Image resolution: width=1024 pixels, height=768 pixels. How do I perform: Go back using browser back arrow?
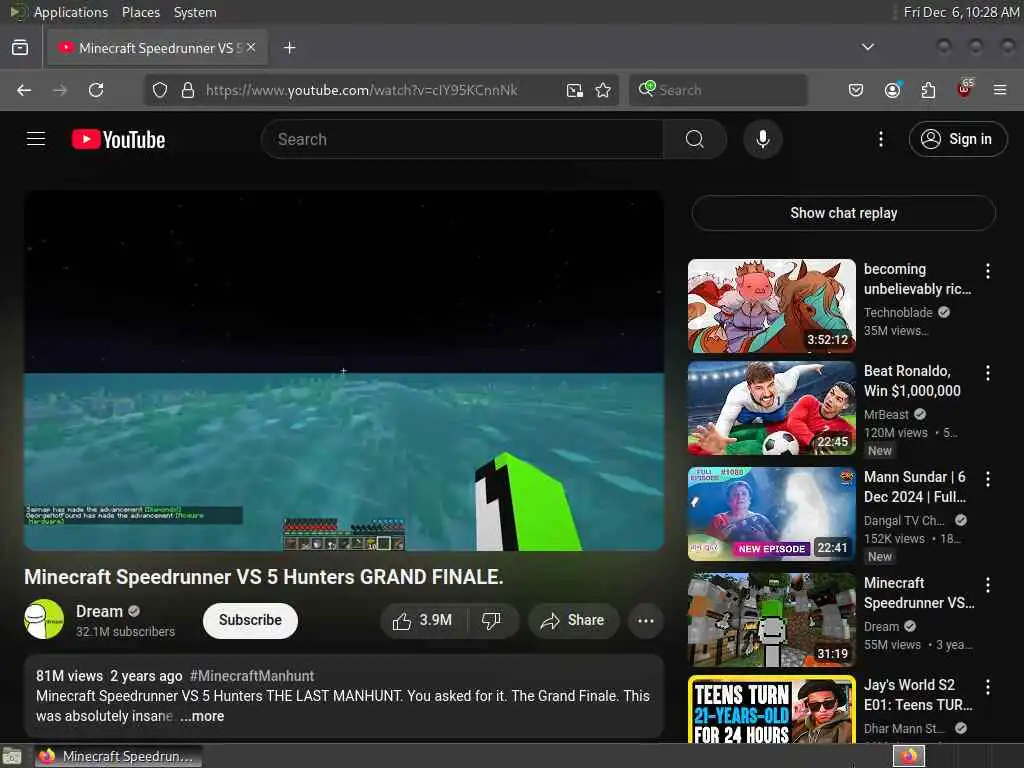(24, 90)
